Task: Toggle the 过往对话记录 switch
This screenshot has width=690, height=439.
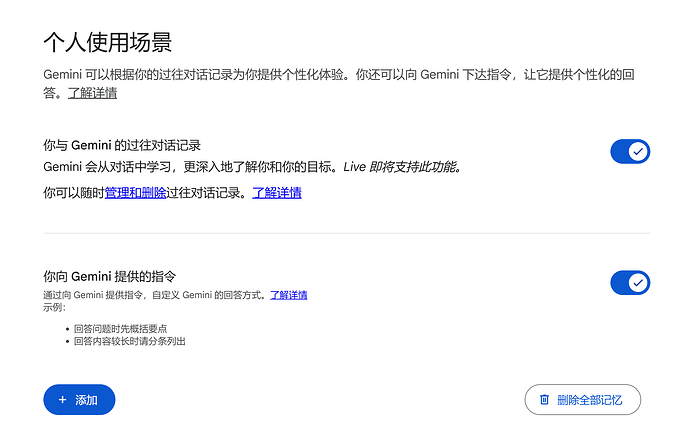Action: (630, 151)
